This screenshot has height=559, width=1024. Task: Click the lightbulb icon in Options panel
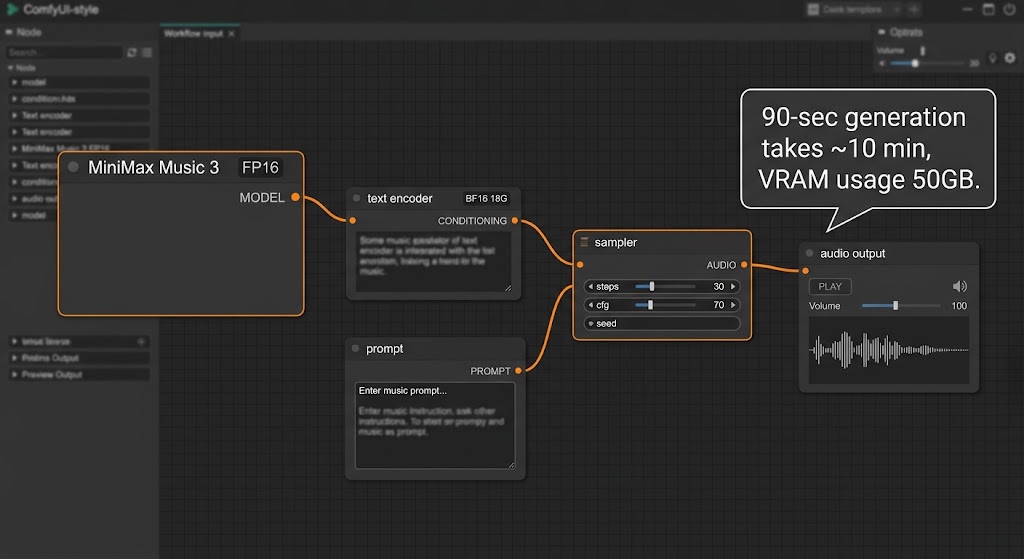(x=993, y=58)
